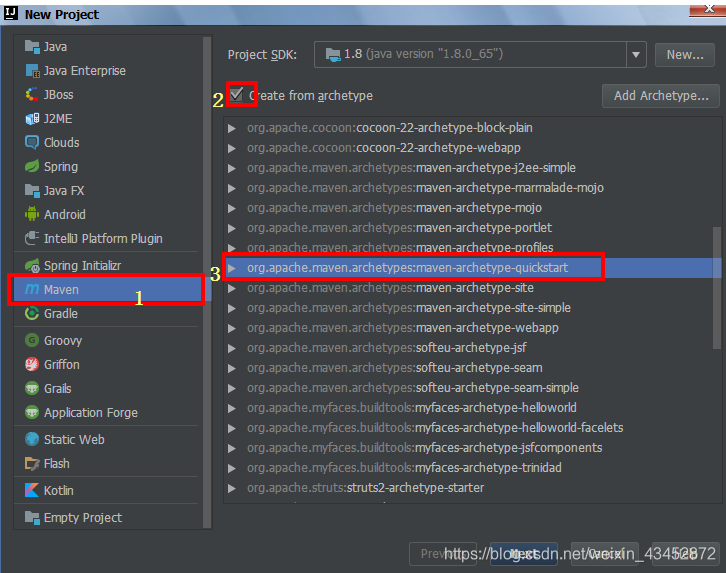The image size is (726, 573).
Task: Click Add Archetype... button
Action: (661, 96)
